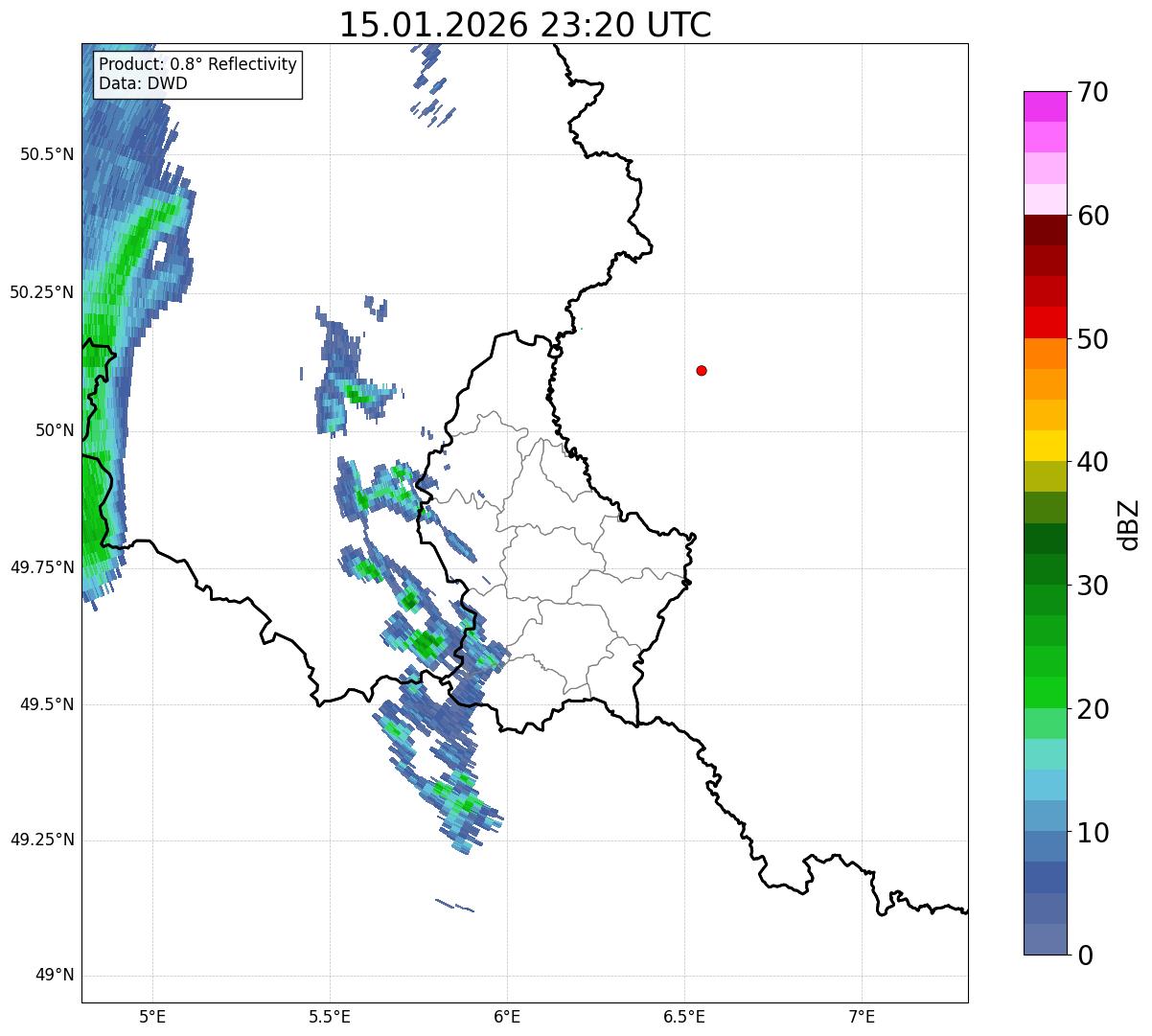Click the 49.75°N latitude tick label

tap(42, 567)
